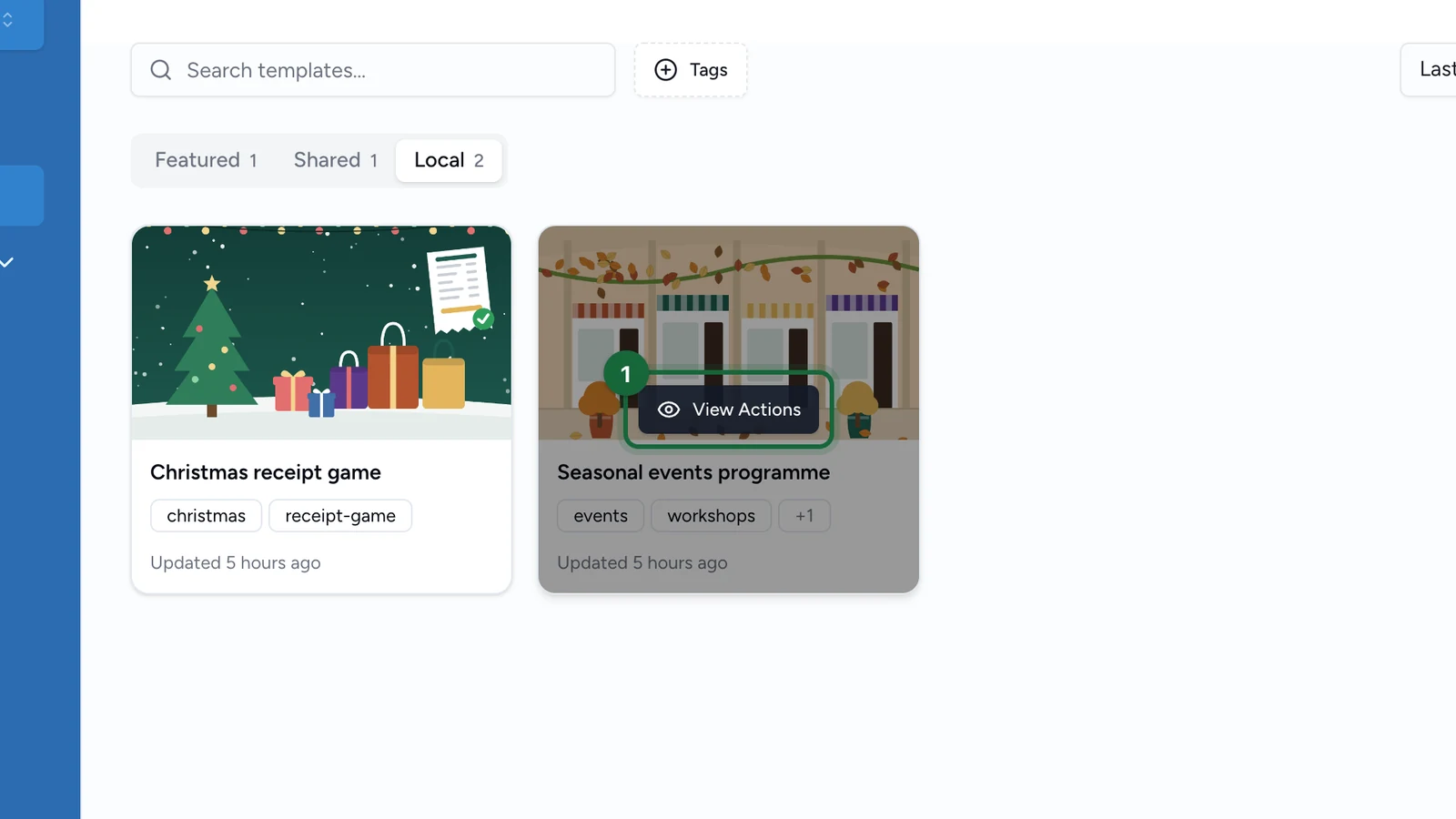Click the plus circle icon beside Tags
This screenshot has height=819, width=1456.
666,70
